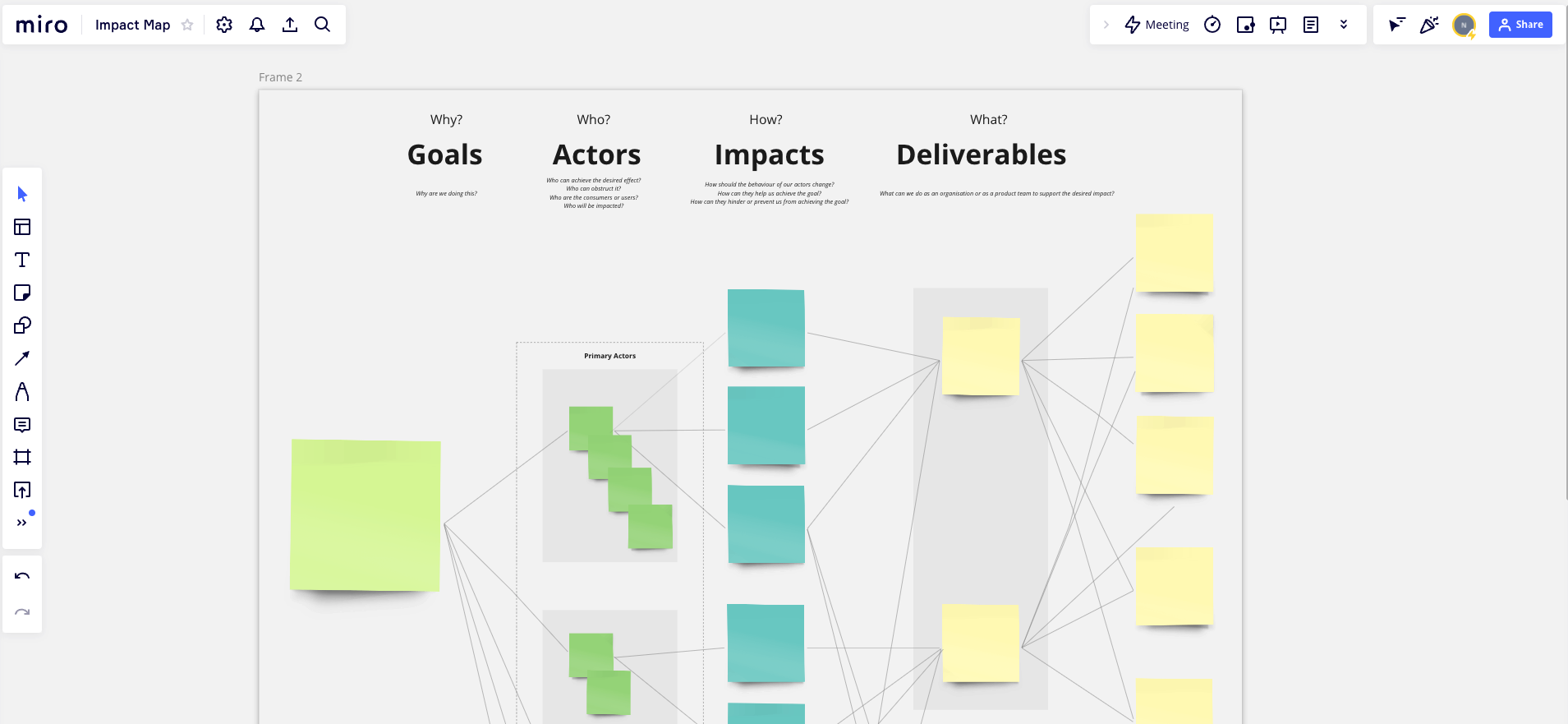1568x724 pixels.
Task: Select the sticky note tool
Action: click(x=22, y=293)
